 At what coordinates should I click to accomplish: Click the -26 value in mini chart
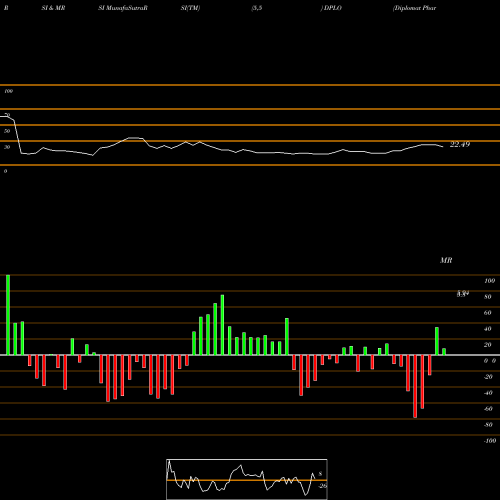pyautogui.click(x=323, y=486)
